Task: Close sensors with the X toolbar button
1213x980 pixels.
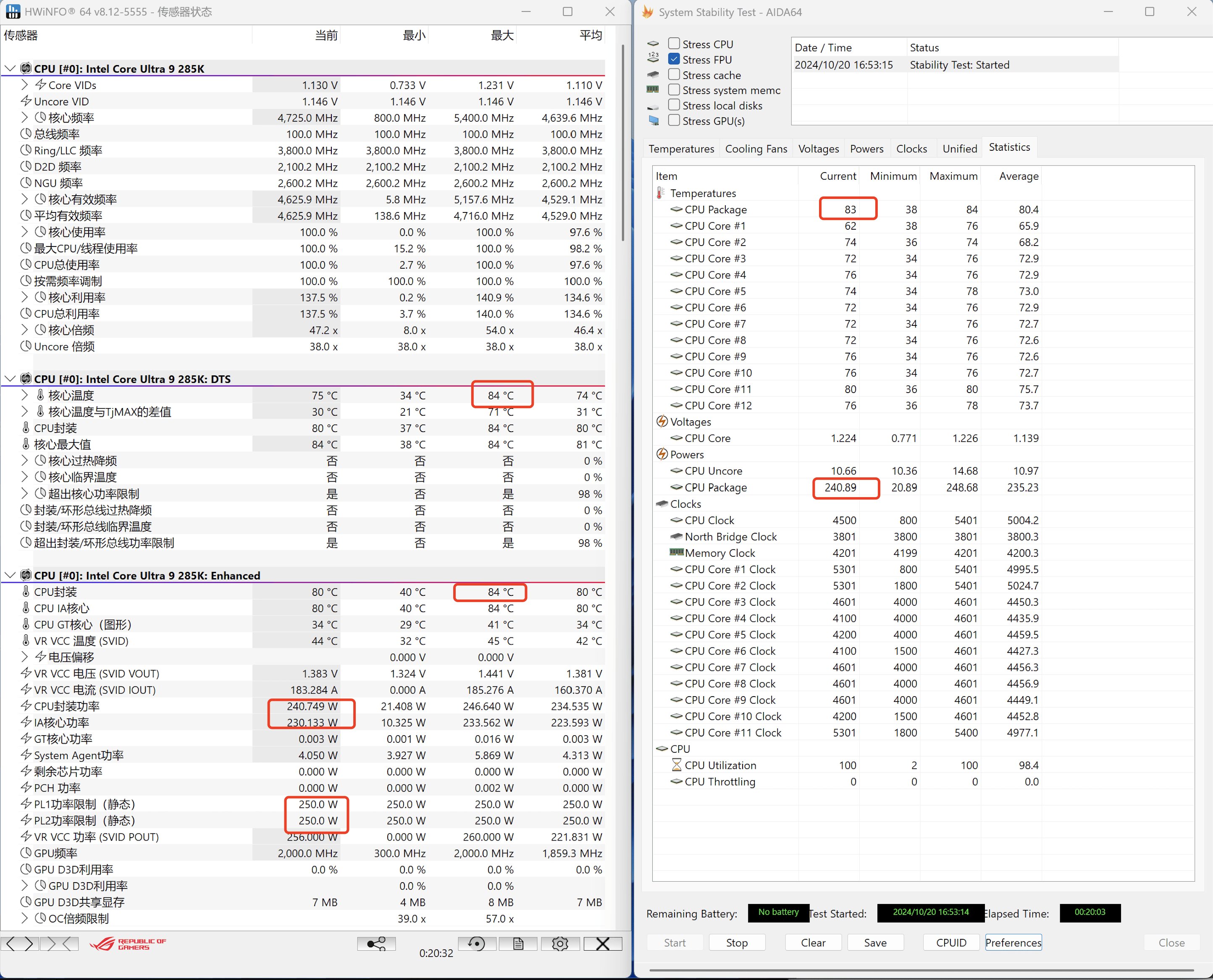Action: click(603, 943)
